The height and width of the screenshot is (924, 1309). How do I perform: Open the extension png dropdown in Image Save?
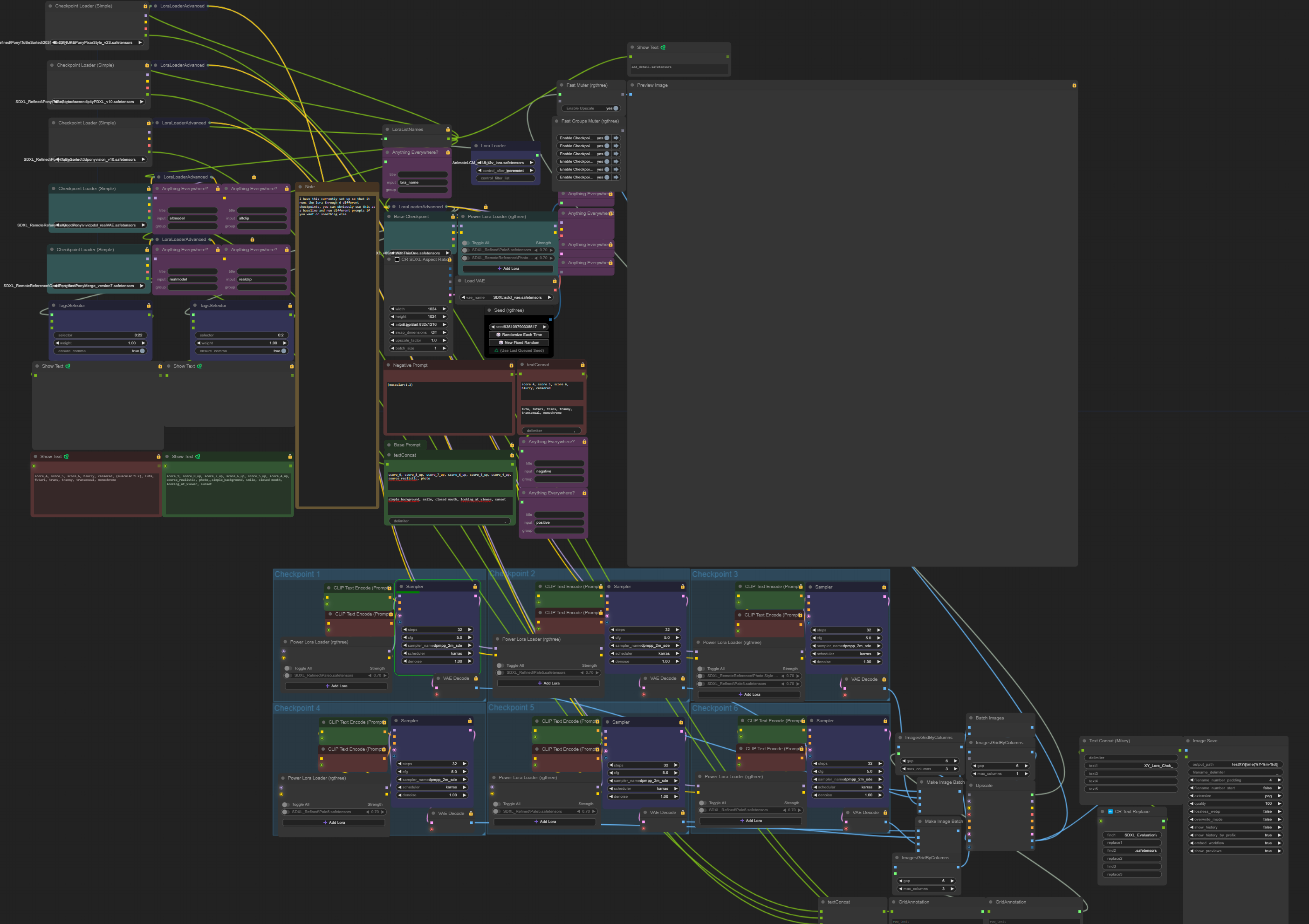click(x=1235, y=796)
